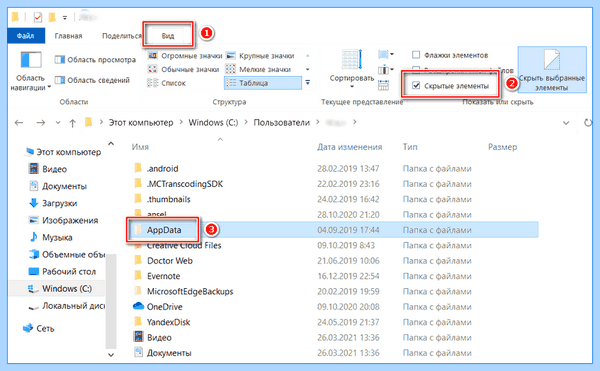600x371 pixels.
Task: Select Этот компьютер in navigation pane
Action: pyautogui.click(x=63, y=152)
